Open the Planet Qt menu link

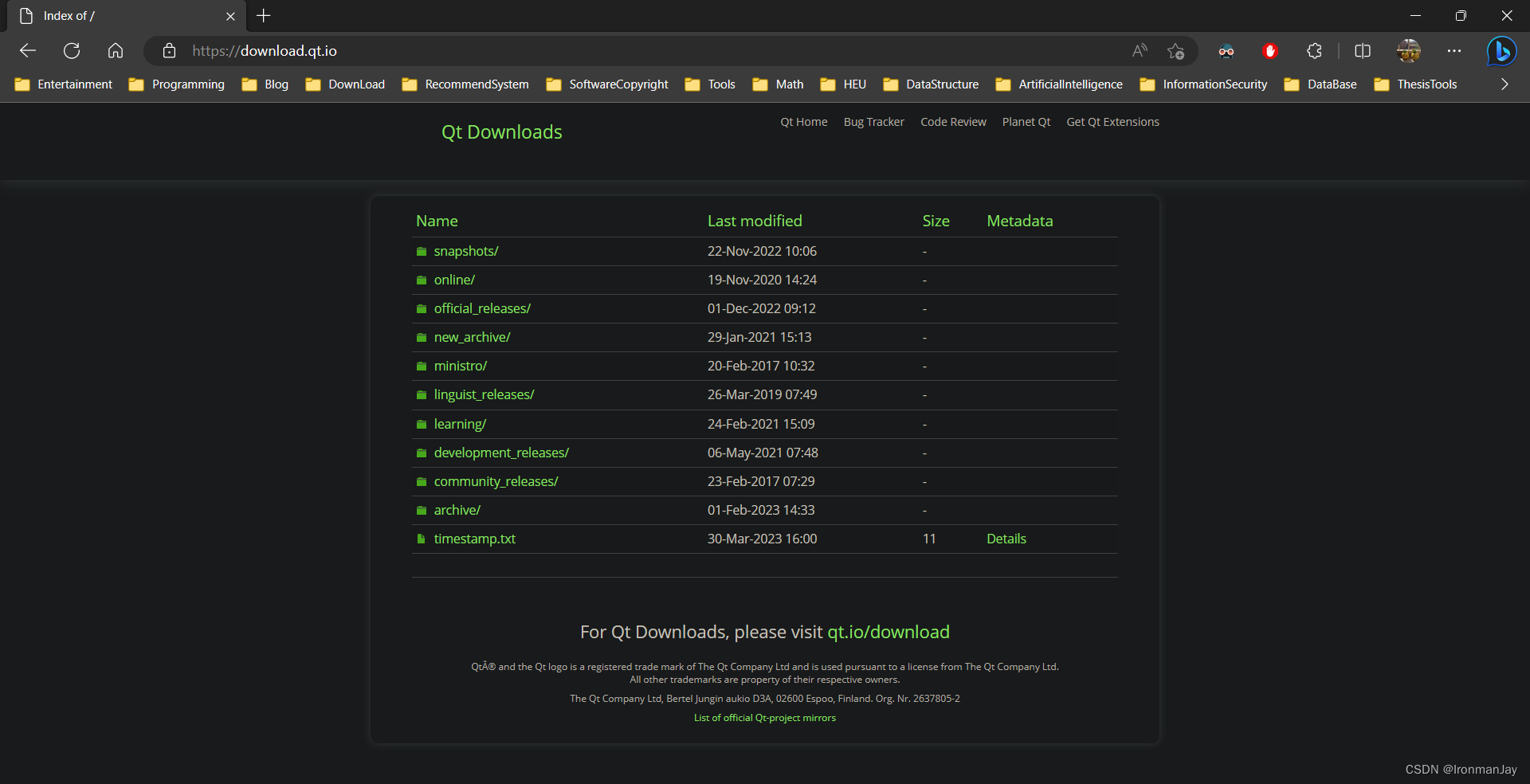pos(1026,122)
